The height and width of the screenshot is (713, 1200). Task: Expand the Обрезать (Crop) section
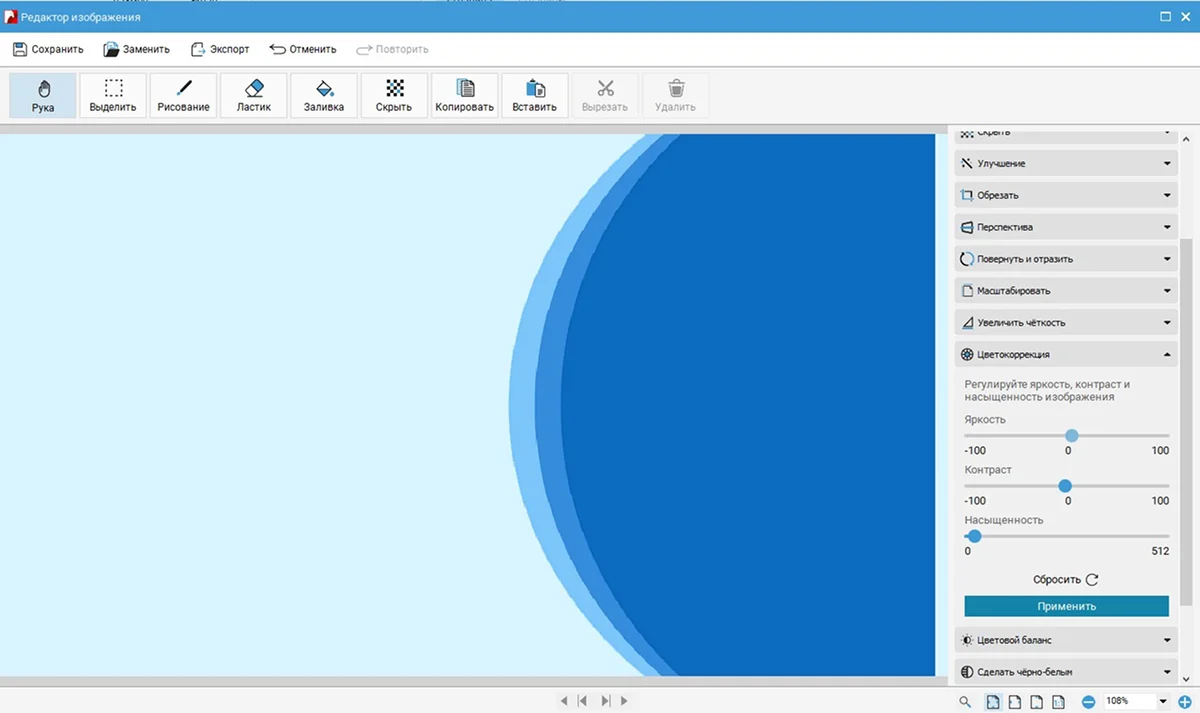pos(1064,195)
